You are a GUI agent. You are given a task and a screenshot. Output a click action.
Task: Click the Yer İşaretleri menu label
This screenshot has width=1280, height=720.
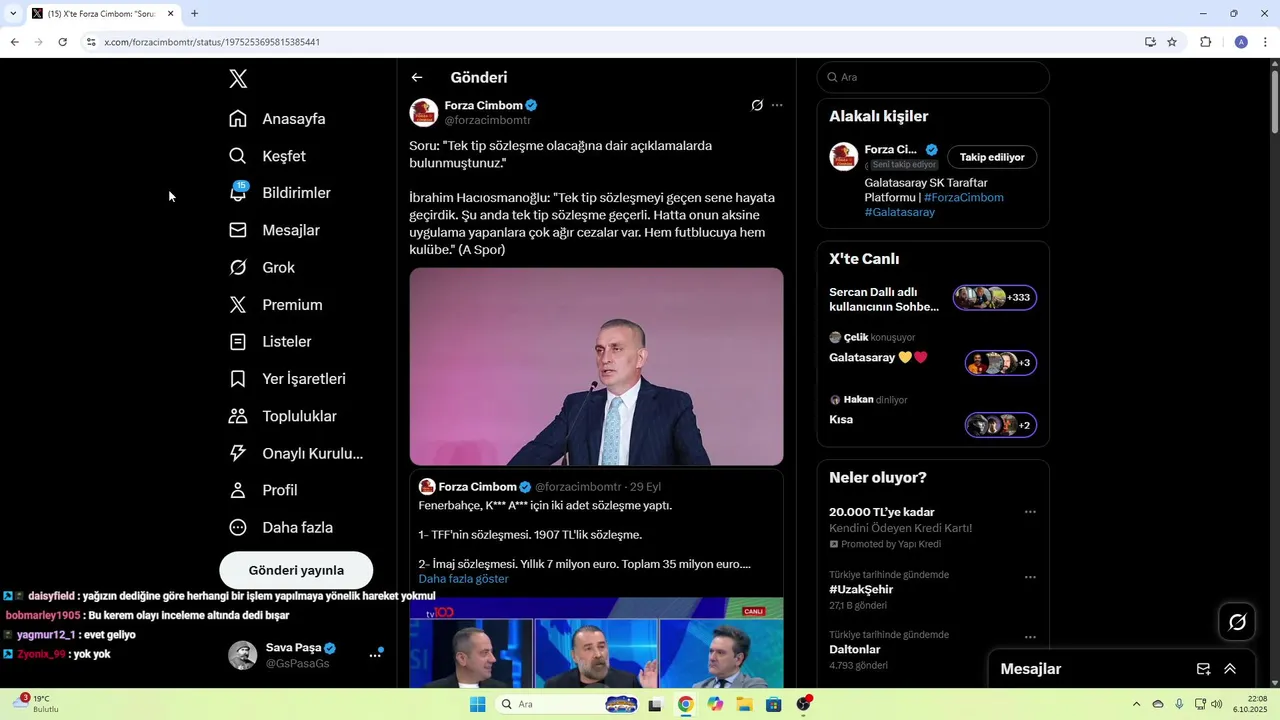(x=304, y=379)
